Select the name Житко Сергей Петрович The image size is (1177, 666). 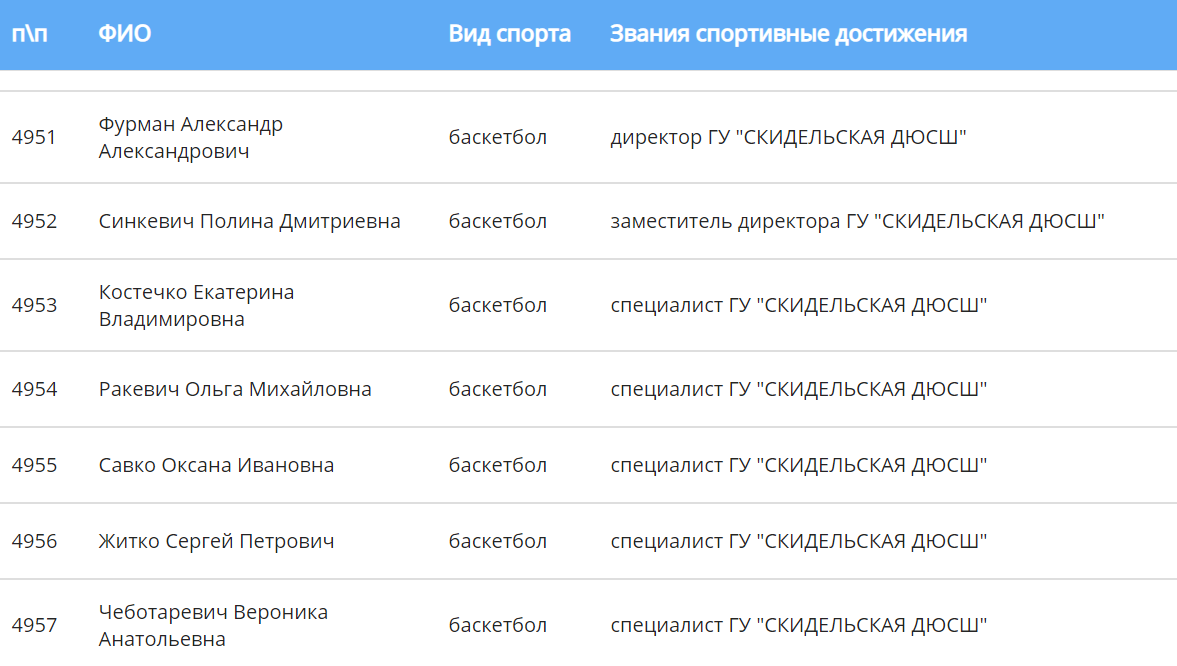tap(216, 541)
